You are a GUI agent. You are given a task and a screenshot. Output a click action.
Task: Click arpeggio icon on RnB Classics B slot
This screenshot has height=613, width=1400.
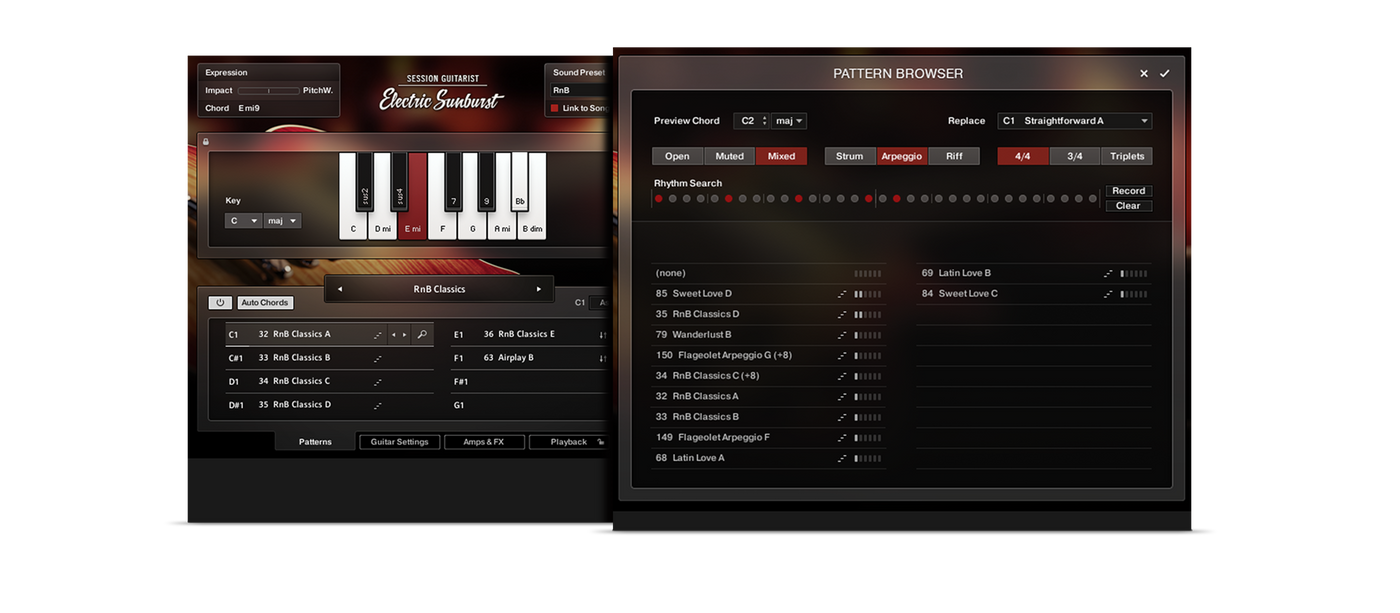coord(378,358)
